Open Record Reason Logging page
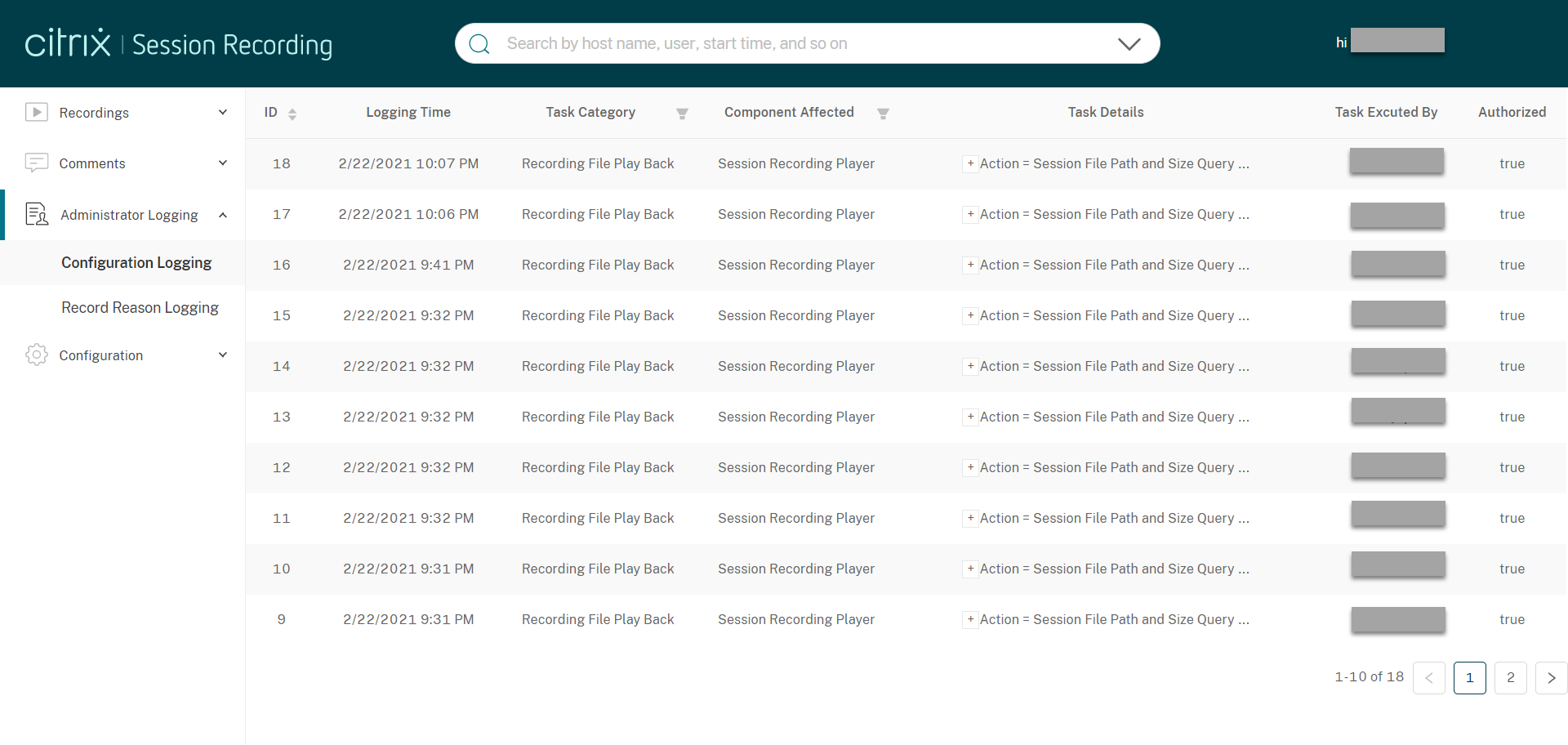The height and width of the screenshot is (745, 1568). 140,307
